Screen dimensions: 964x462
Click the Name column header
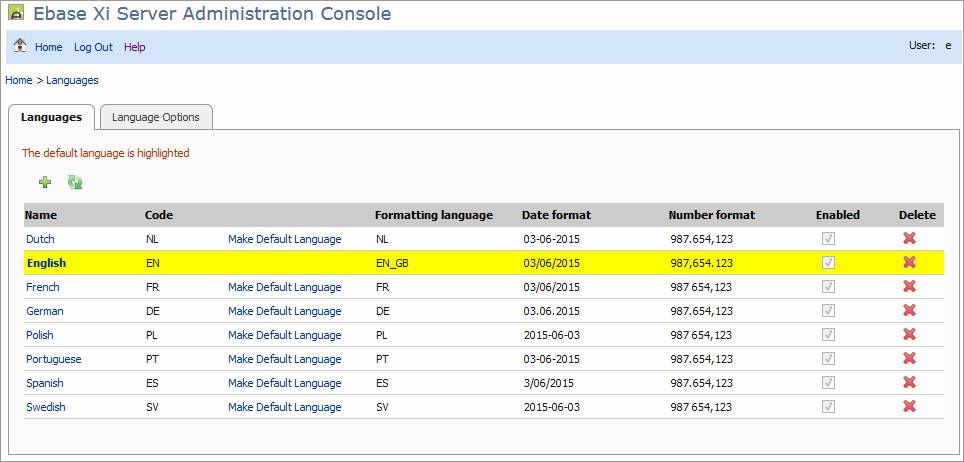click(x=41, y=215)
